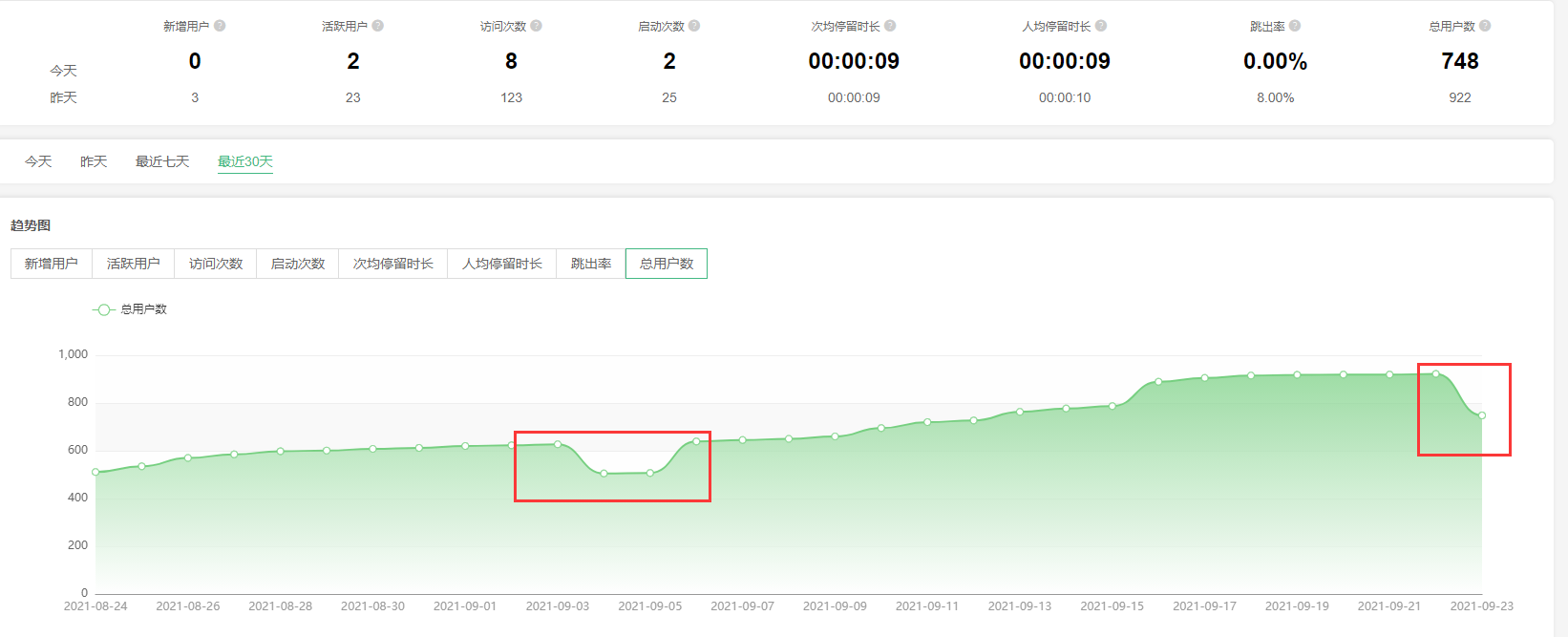Viewport: 1568px width, 637px height.
Task: Show the 次均停留时长 trend chart
Action: point(393,264)
